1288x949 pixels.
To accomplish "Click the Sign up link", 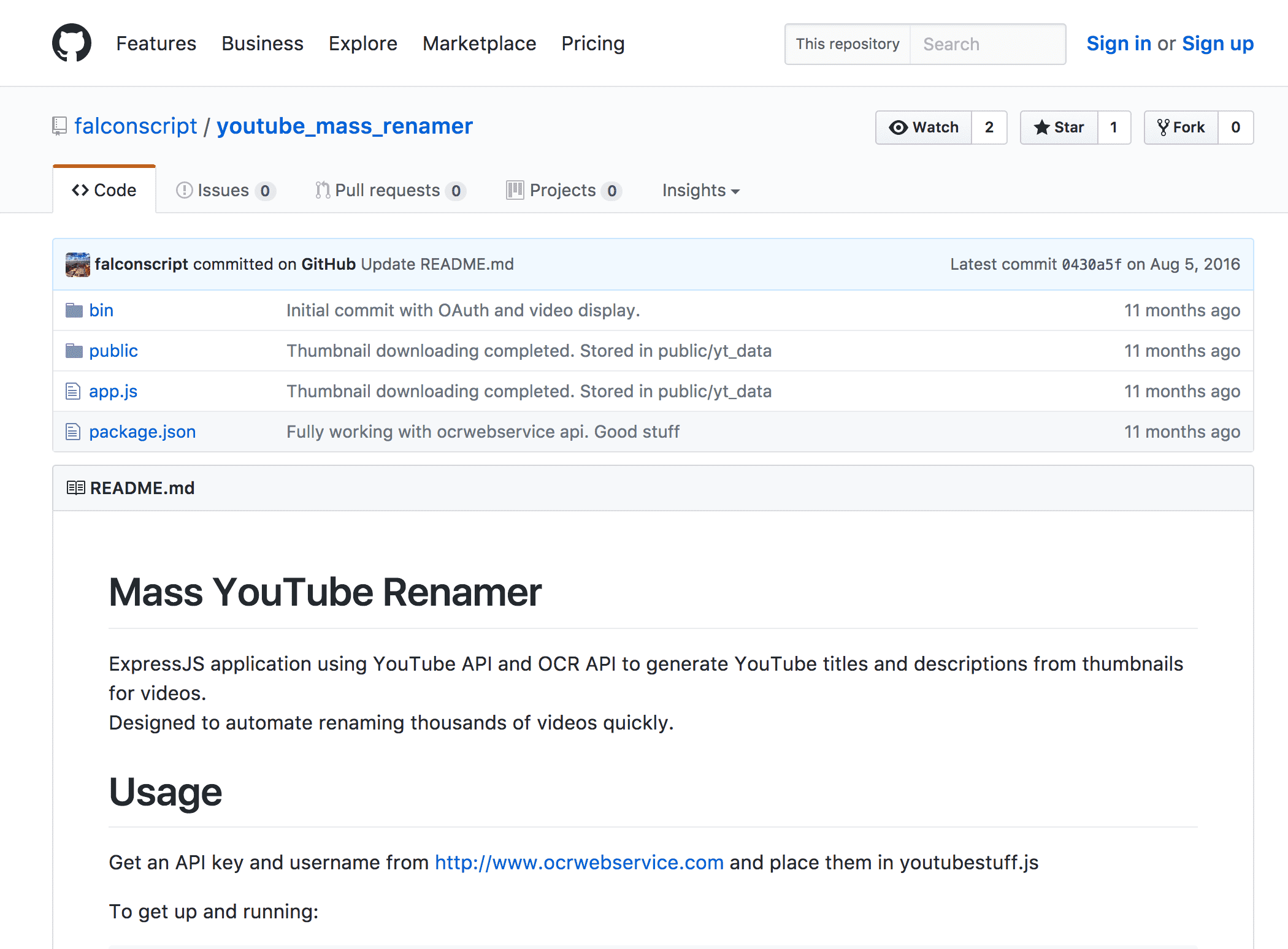I will point(1217,44).
